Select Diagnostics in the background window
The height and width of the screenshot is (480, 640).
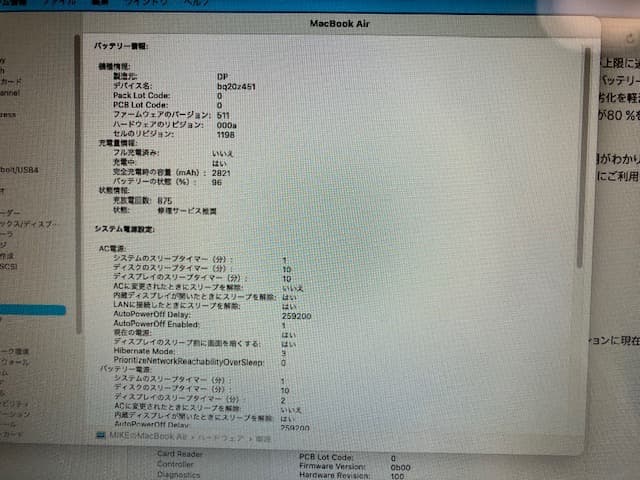click(x=178, y=475)
